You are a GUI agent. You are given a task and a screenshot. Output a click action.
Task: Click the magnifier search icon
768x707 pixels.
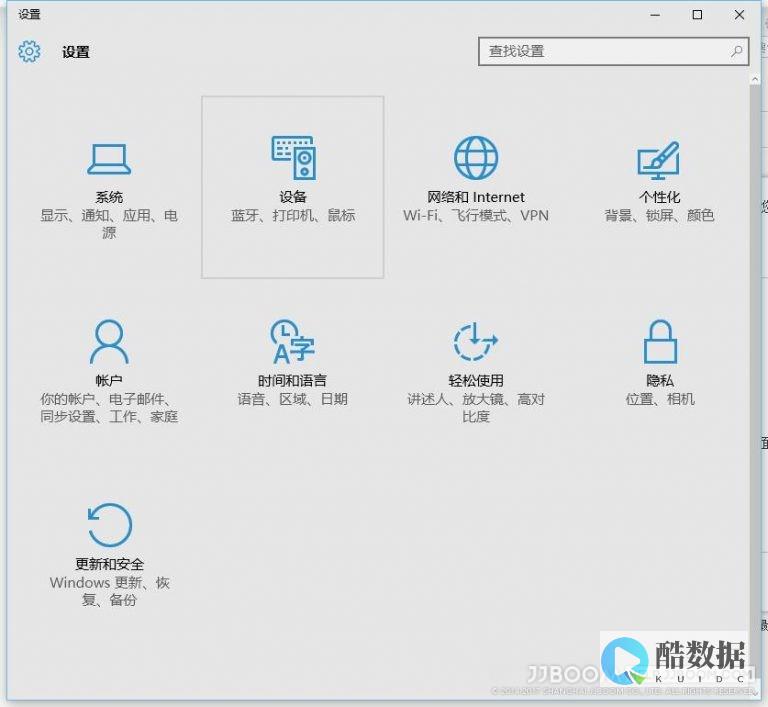tap(736, 51)
